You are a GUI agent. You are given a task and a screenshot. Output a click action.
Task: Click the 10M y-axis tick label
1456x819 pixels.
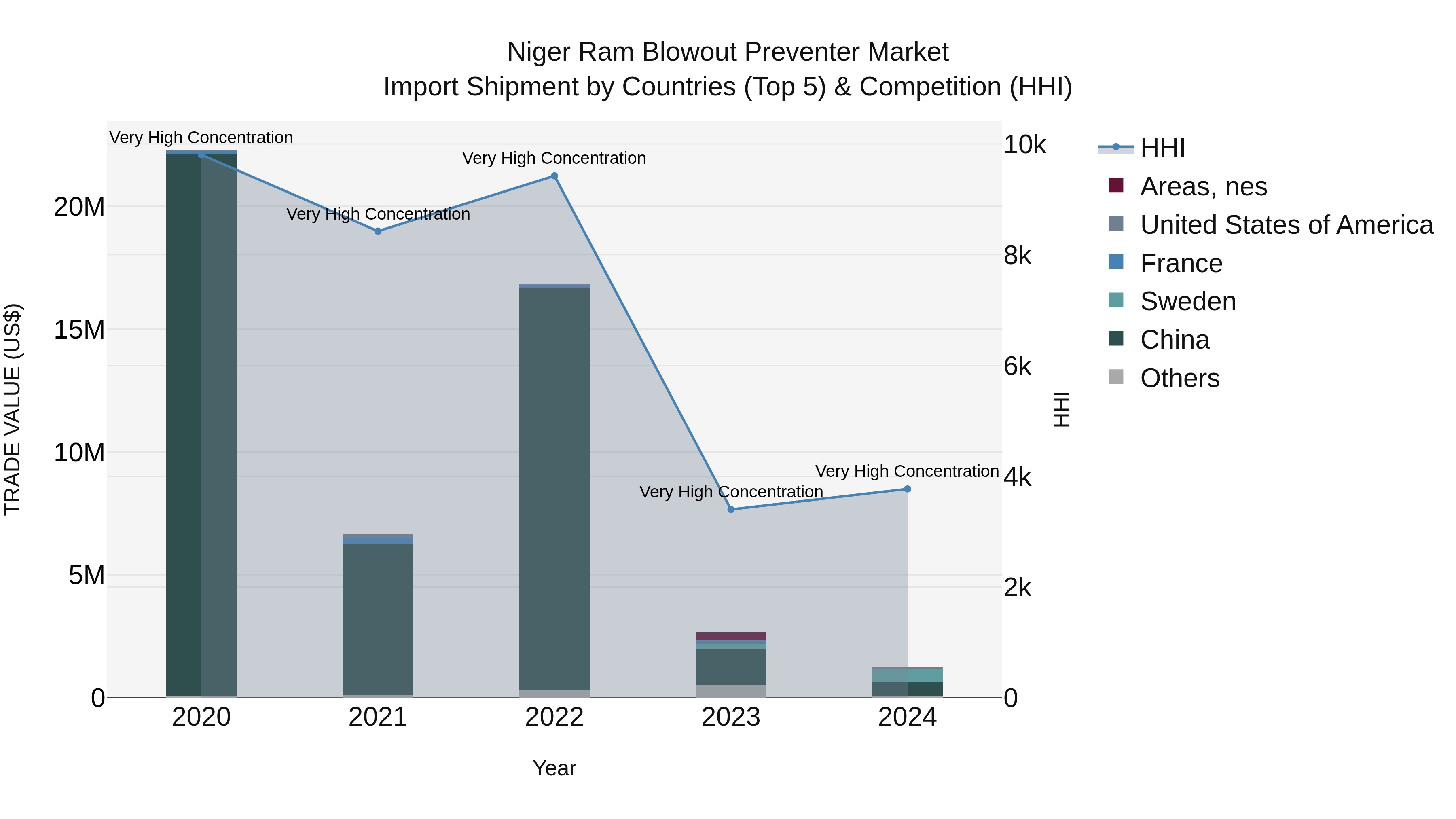pos(79,453)
